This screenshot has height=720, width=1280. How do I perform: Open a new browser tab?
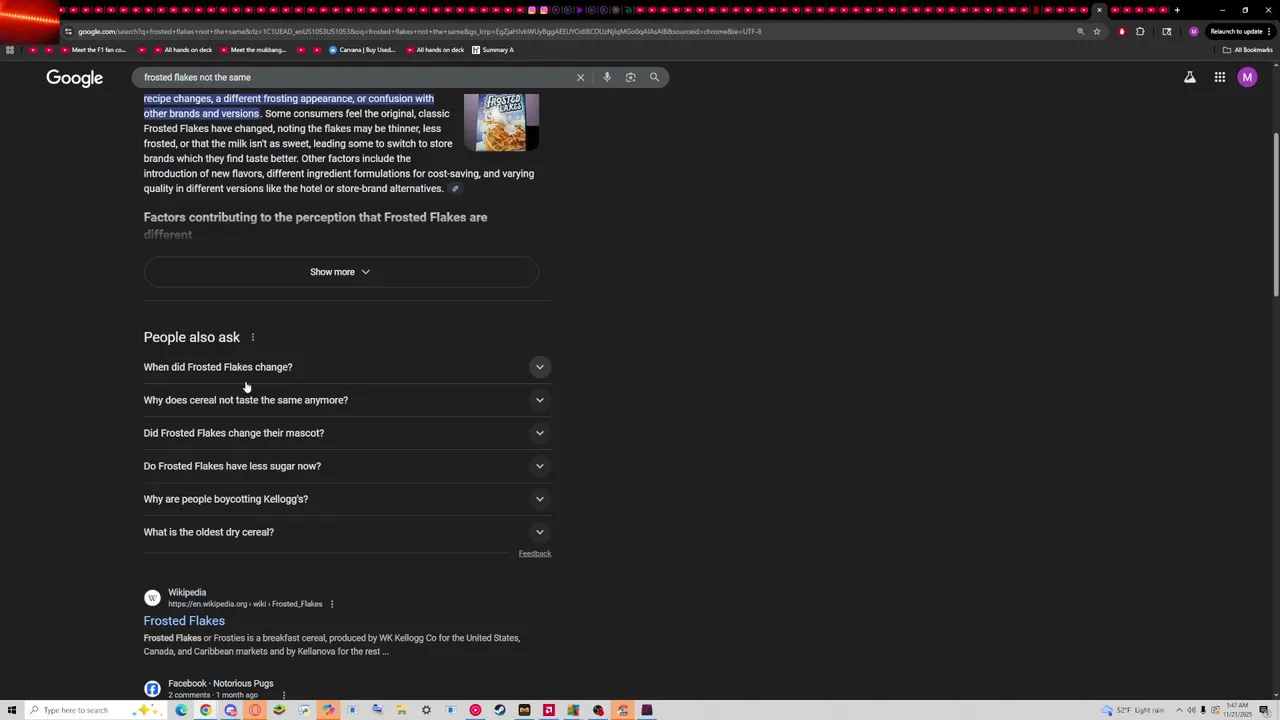(x=1177, y=10)
